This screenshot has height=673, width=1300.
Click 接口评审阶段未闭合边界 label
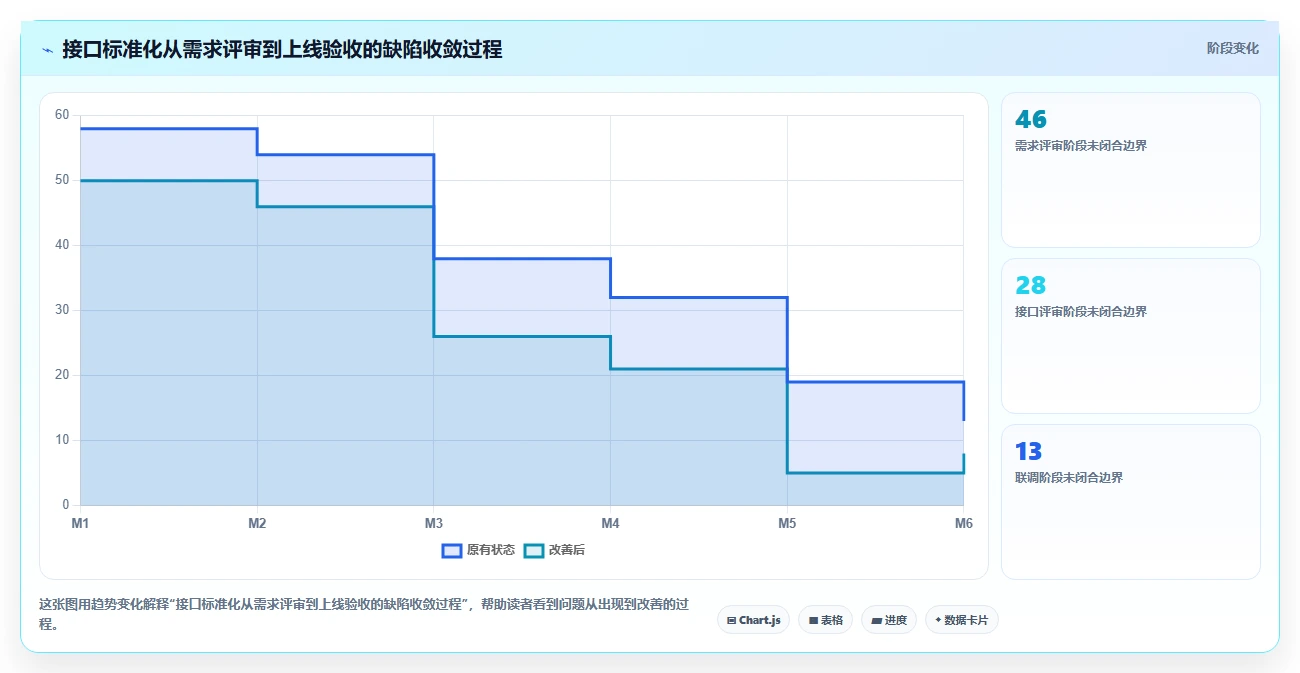tap(1080, 312)
